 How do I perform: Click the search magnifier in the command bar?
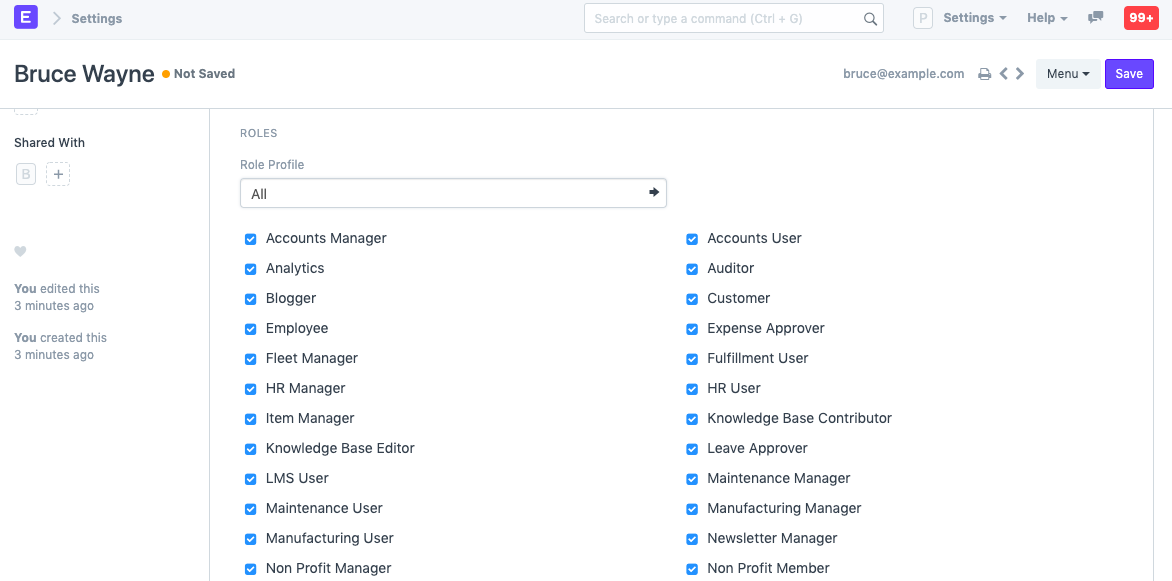[869, 18]
